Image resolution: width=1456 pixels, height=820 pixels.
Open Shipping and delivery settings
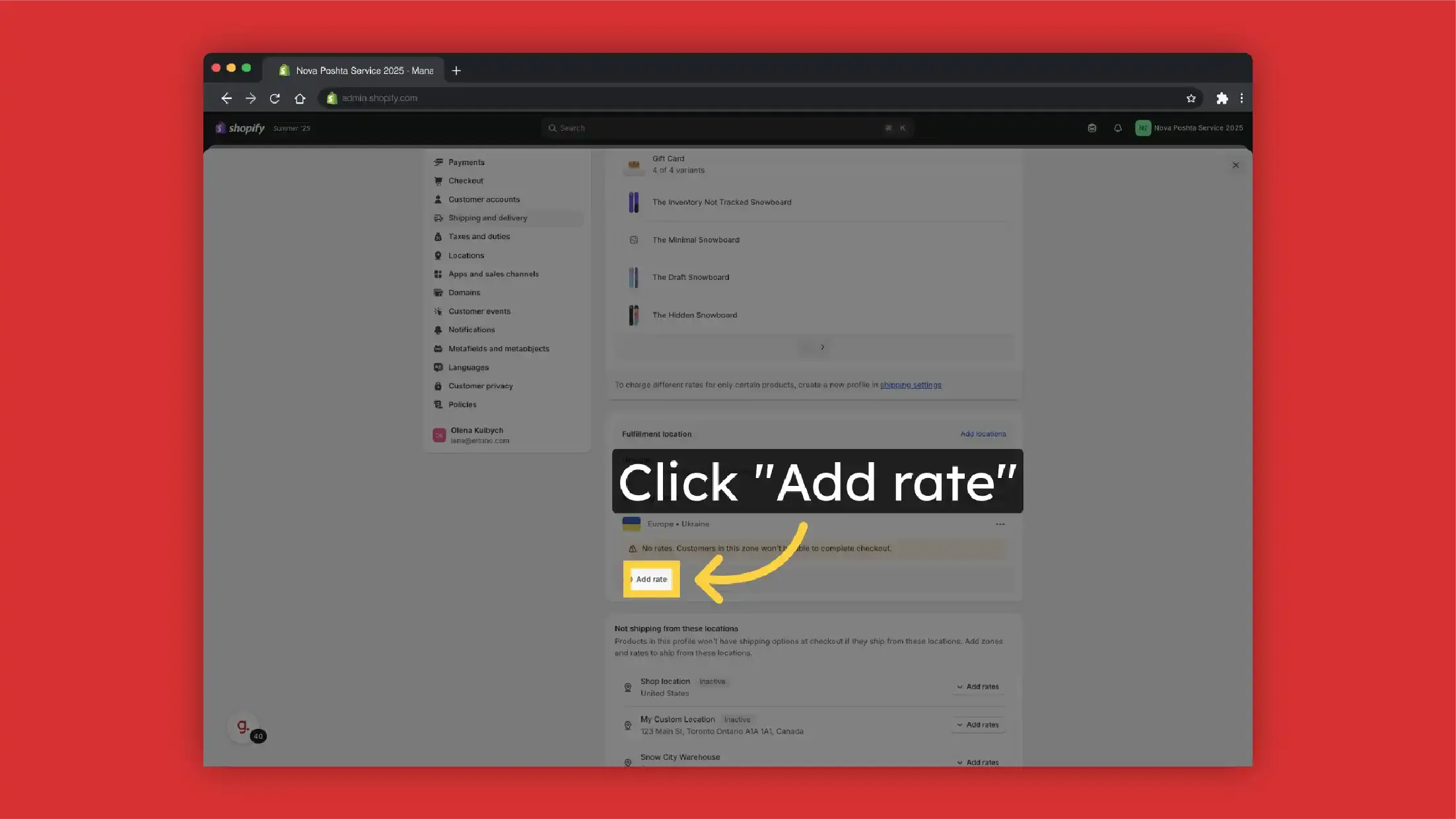pyautogui.click(x=487, y=218)
